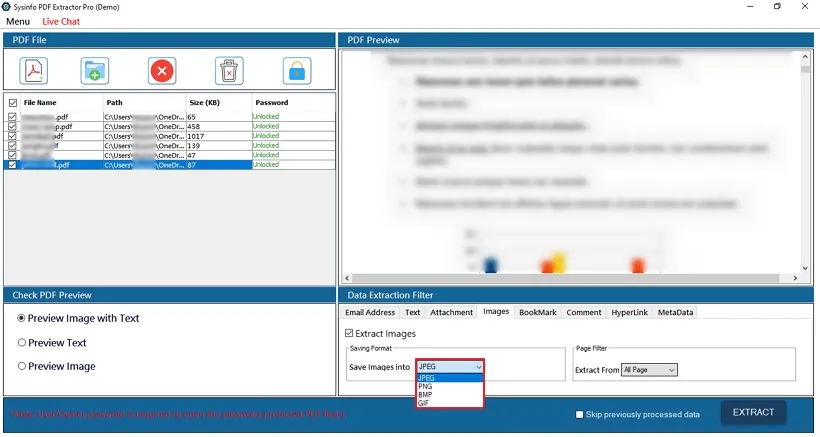Uncheck the checkbox for the 65 KB file
The height and width of the screenshot is (437, 820).
[x=12, y=117]
